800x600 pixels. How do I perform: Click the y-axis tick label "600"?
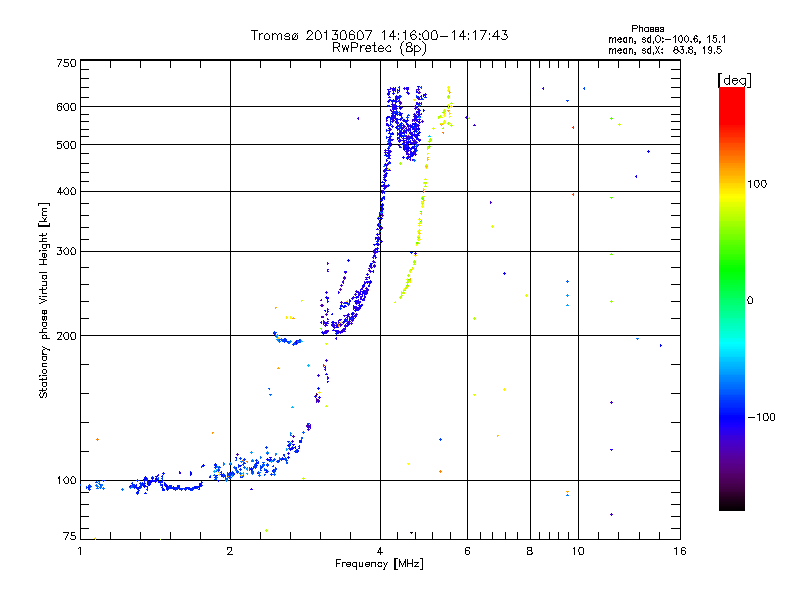pos(67,107)
